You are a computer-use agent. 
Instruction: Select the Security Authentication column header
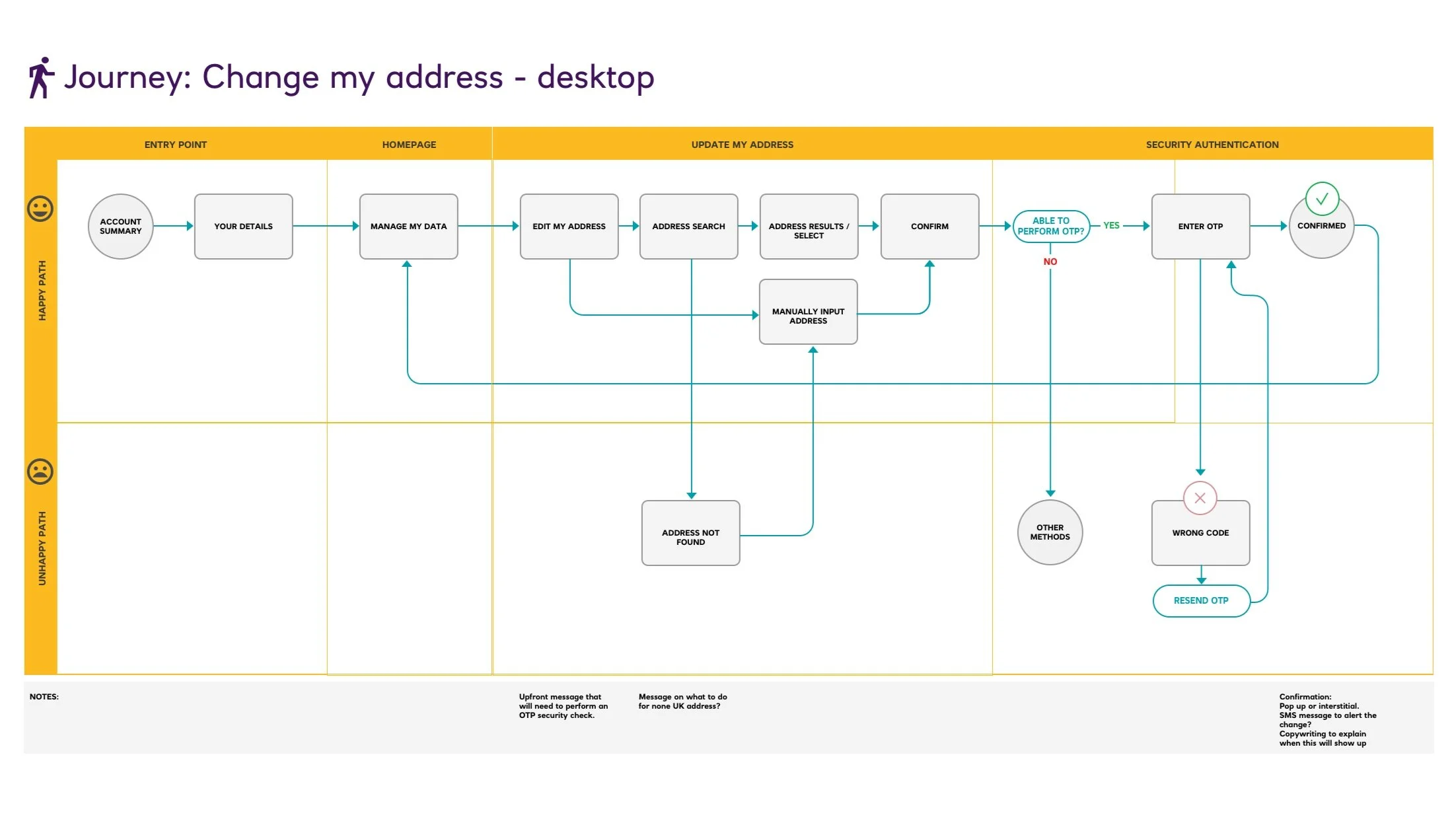pos(1212,145)
